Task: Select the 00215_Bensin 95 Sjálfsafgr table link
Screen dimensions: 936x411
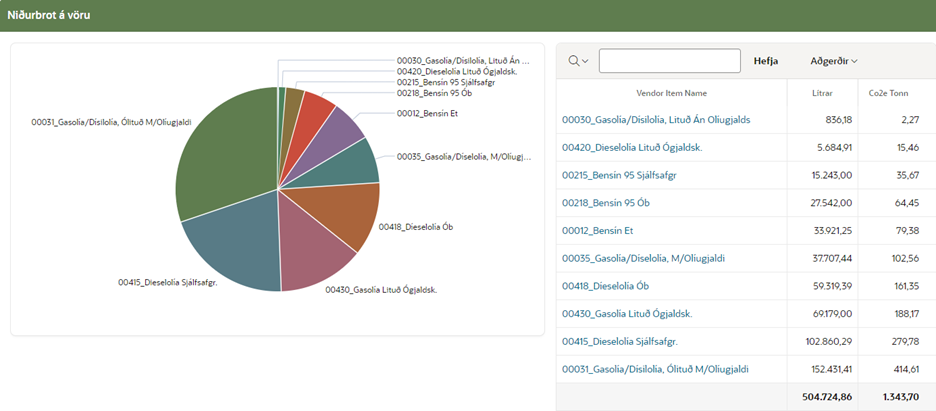Action: (620, 175)
